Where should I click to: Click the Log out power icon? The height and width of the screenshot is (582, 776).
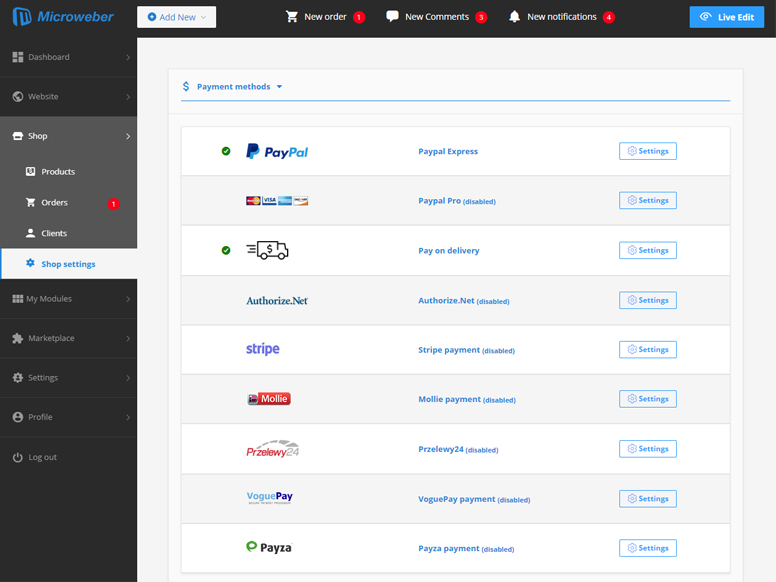pyautogui.click(x=18, y=457)
